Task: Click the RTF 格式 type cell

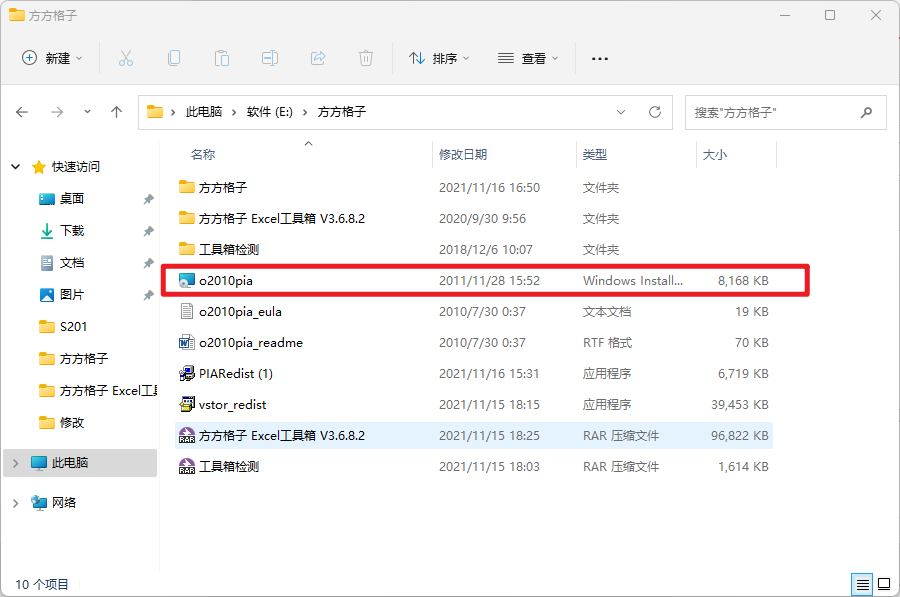Action: click(x=607, y=343)
